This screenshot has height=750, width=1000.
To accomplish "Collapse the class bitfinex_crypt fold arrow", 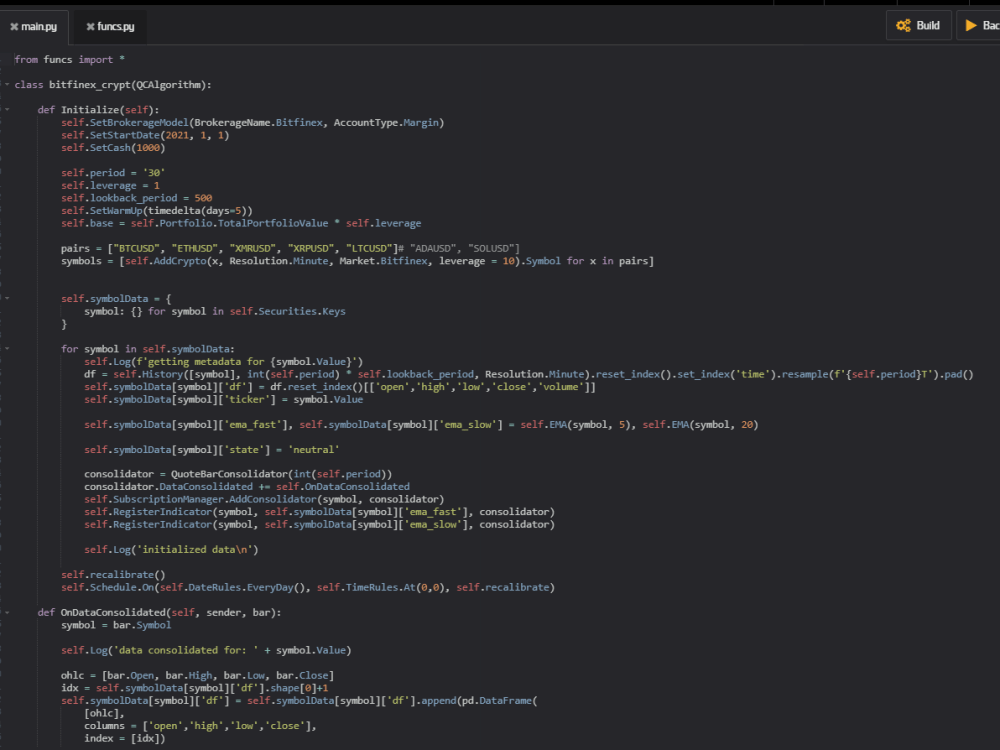I will click(x=7, y=84).
